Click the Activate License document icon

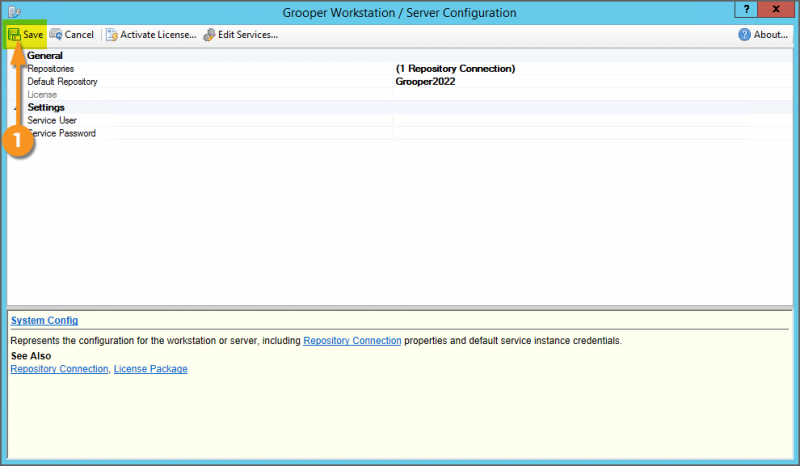click(x=112, y=35)
